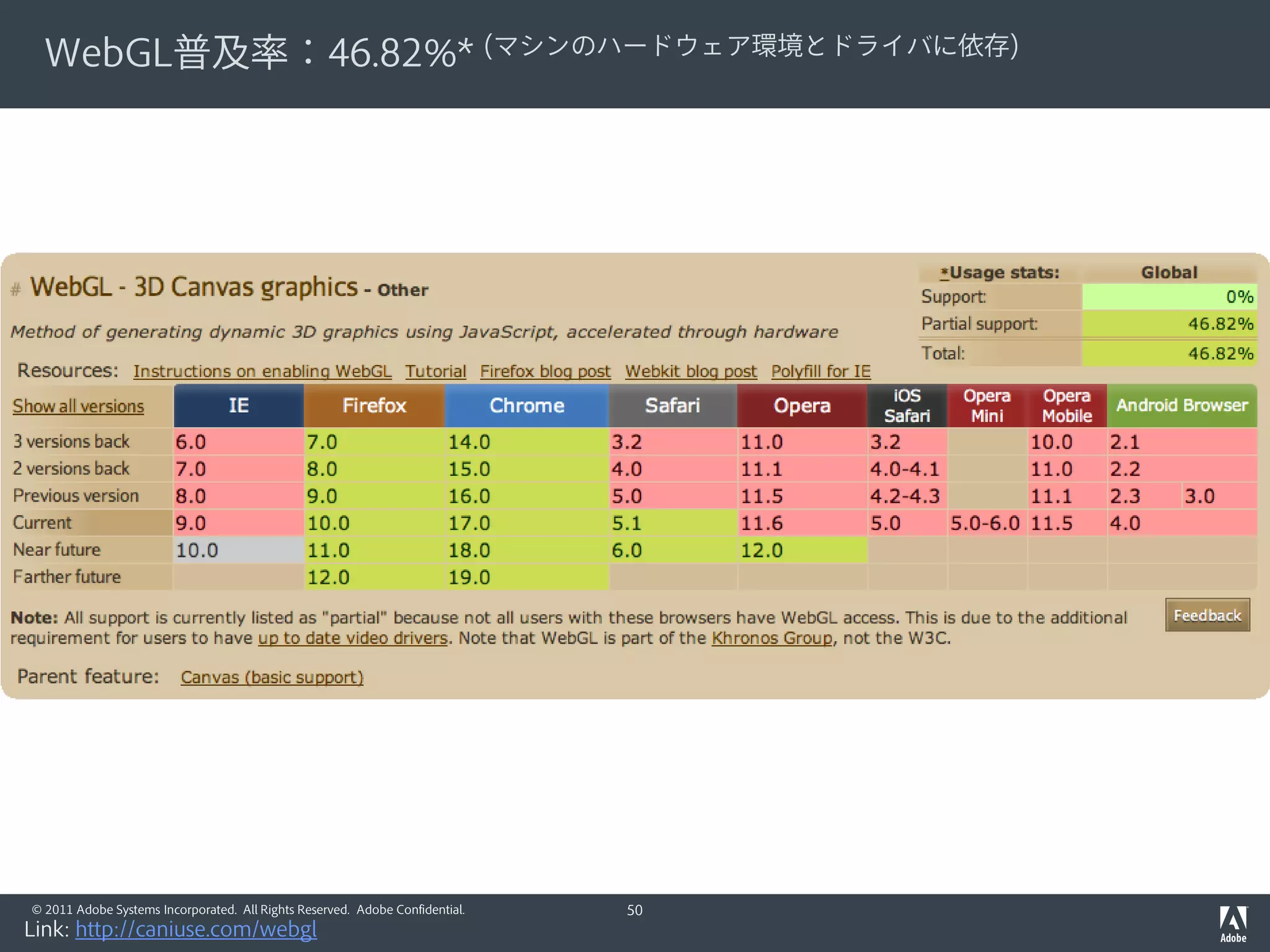Open the caniuse.com/webgl link
Screen dimensions: 1270x952
[x=196, y=928]
